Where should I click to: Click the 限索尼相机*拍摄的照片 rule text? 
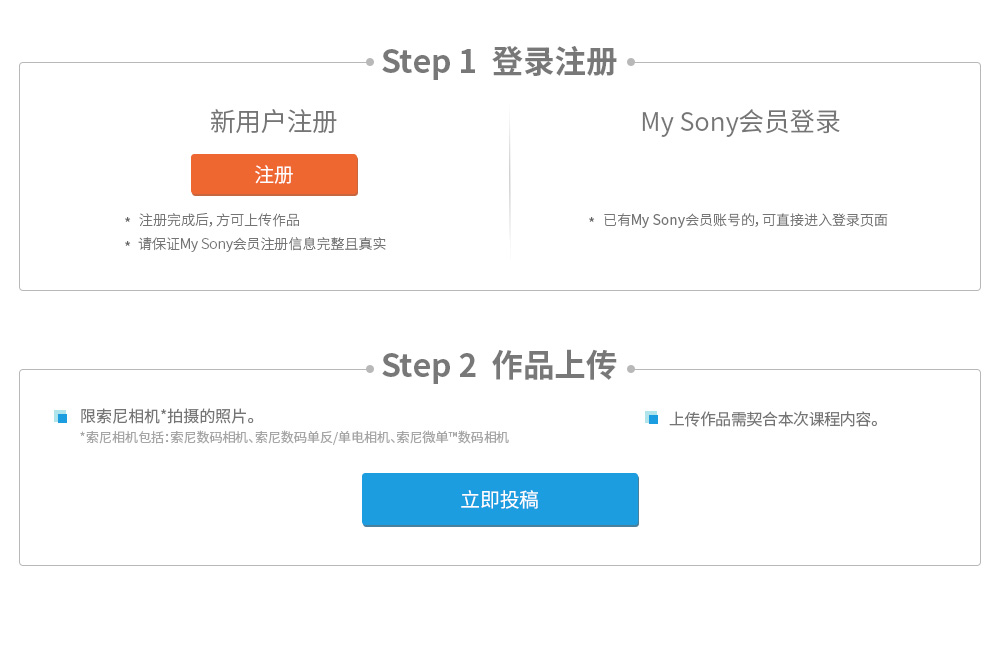coord(168,417)
